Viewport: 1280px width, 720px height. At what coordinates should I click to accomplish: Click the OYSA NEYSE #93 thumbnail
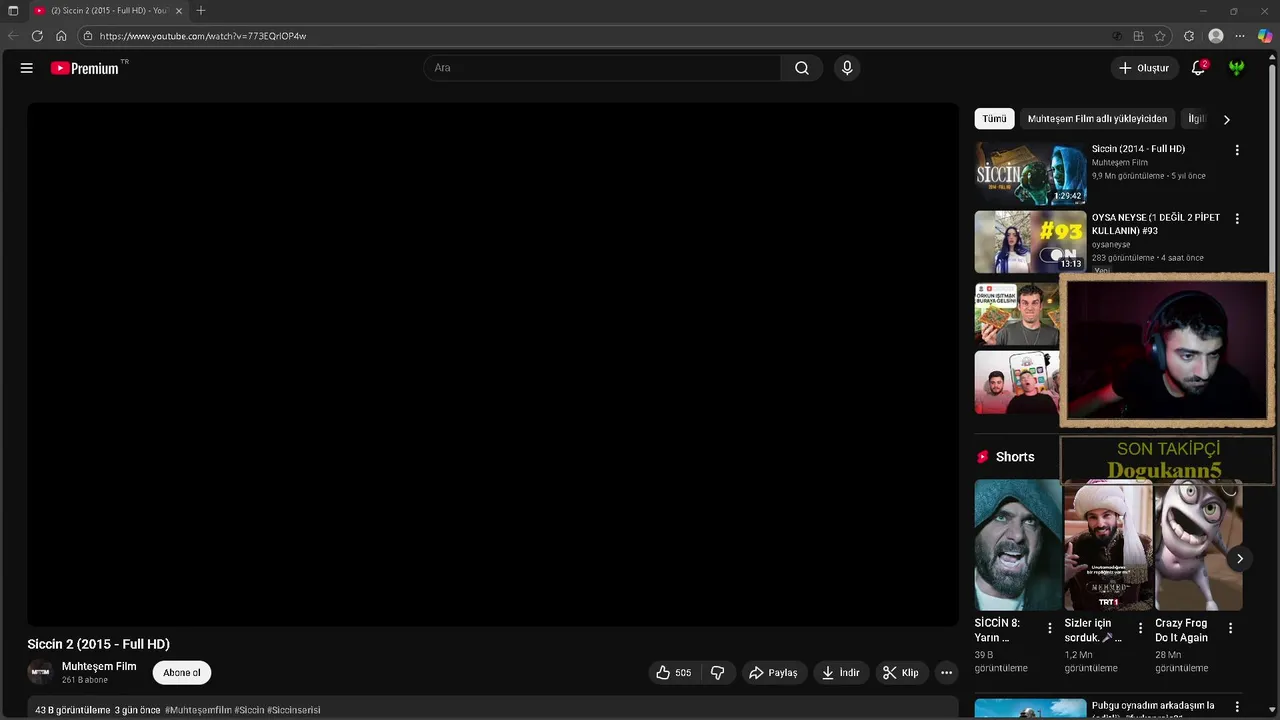point(1030,241)
